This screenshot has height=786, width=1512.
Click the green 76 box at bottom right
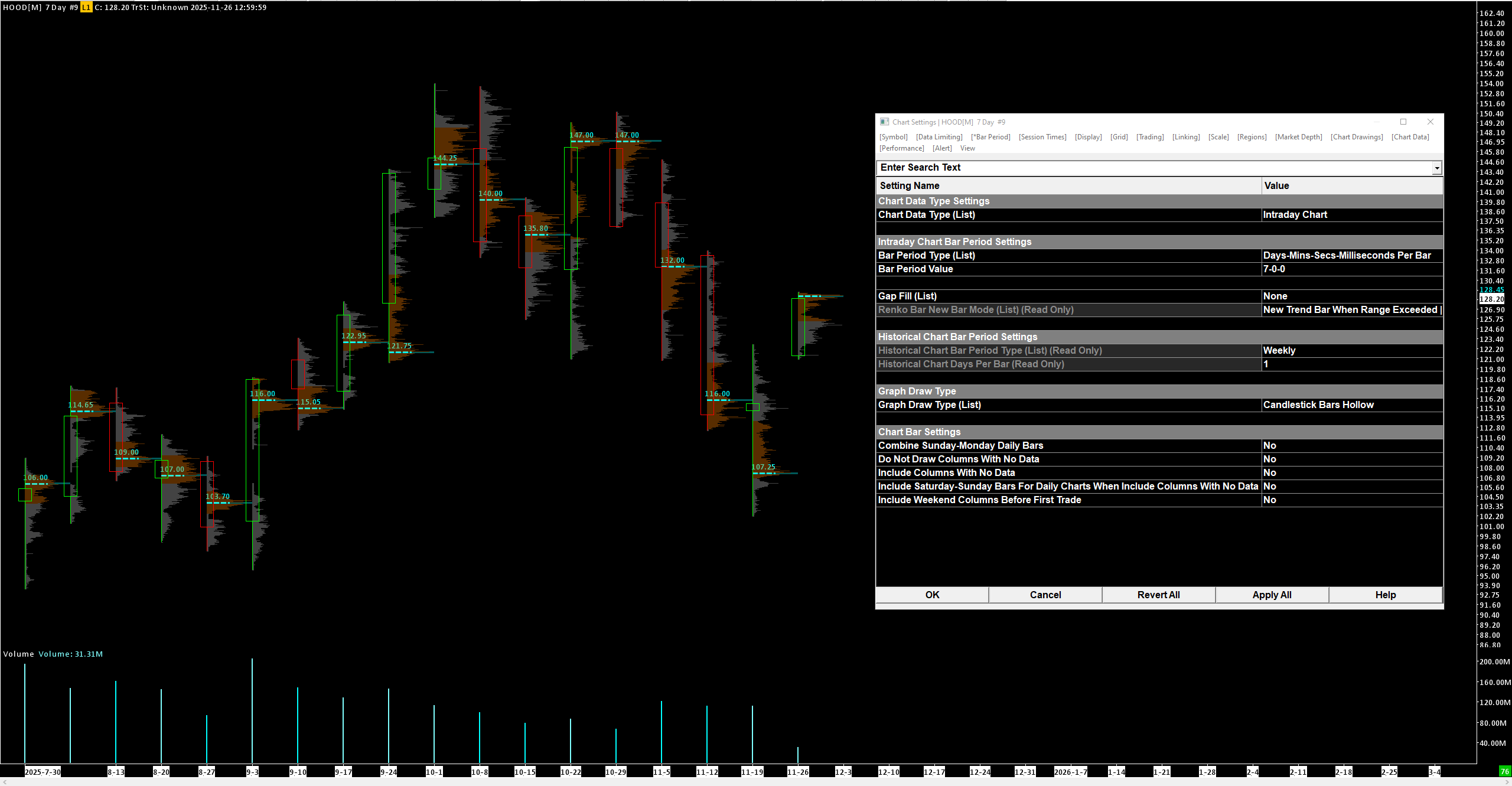pyautogui.click(x=1504, y=772)
